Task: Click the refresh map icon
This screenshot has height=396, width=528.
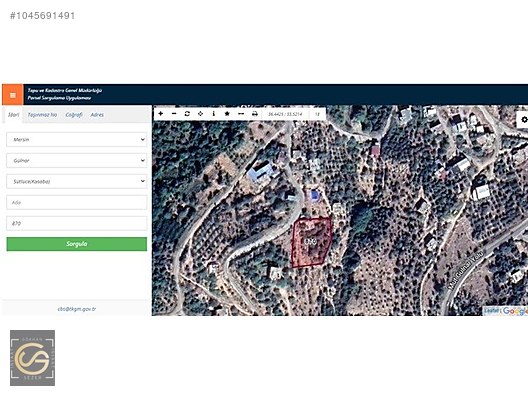Action: pos(187,114)
